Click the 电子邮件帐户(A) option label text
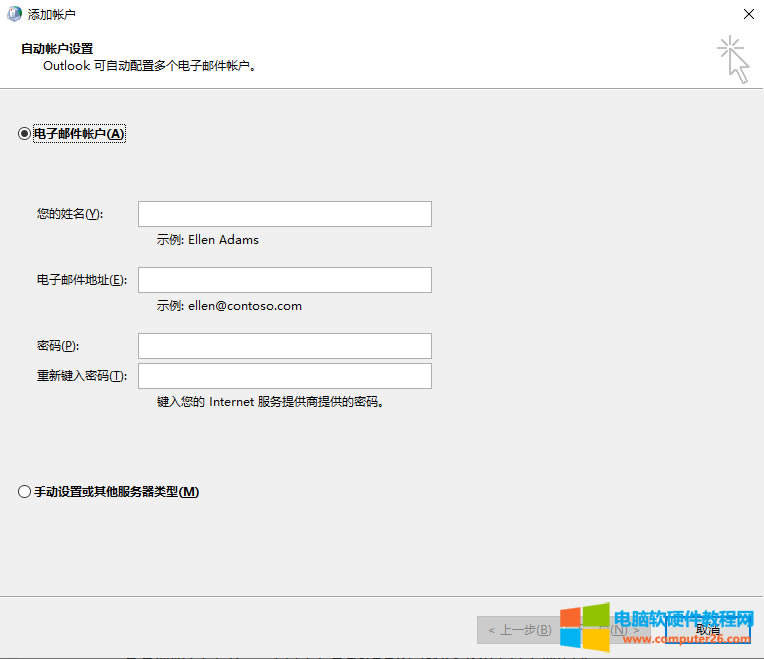The image size is (764, 659). [x=80, y=134]
